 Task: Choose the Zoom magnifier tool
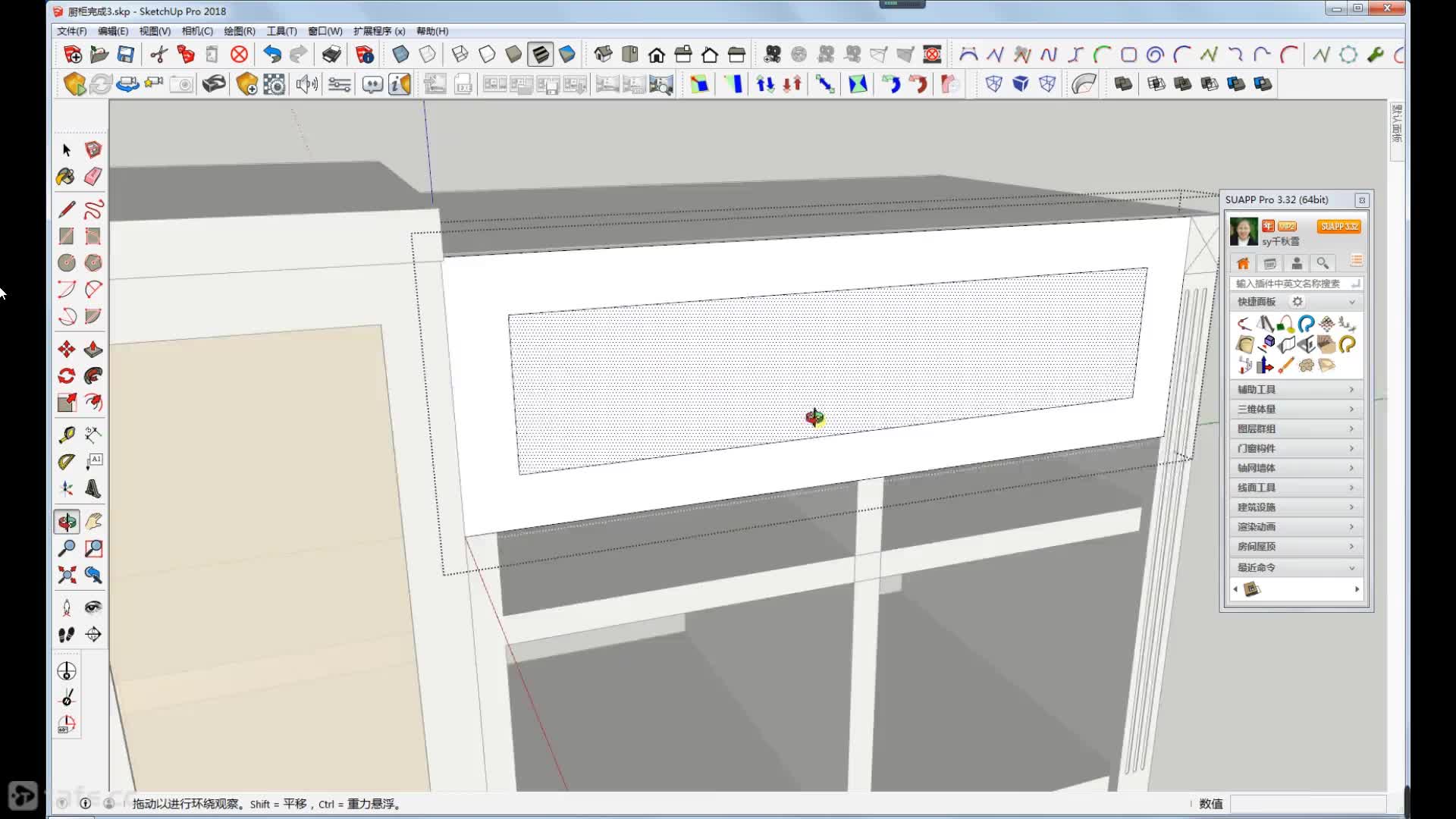coord(67,548)
